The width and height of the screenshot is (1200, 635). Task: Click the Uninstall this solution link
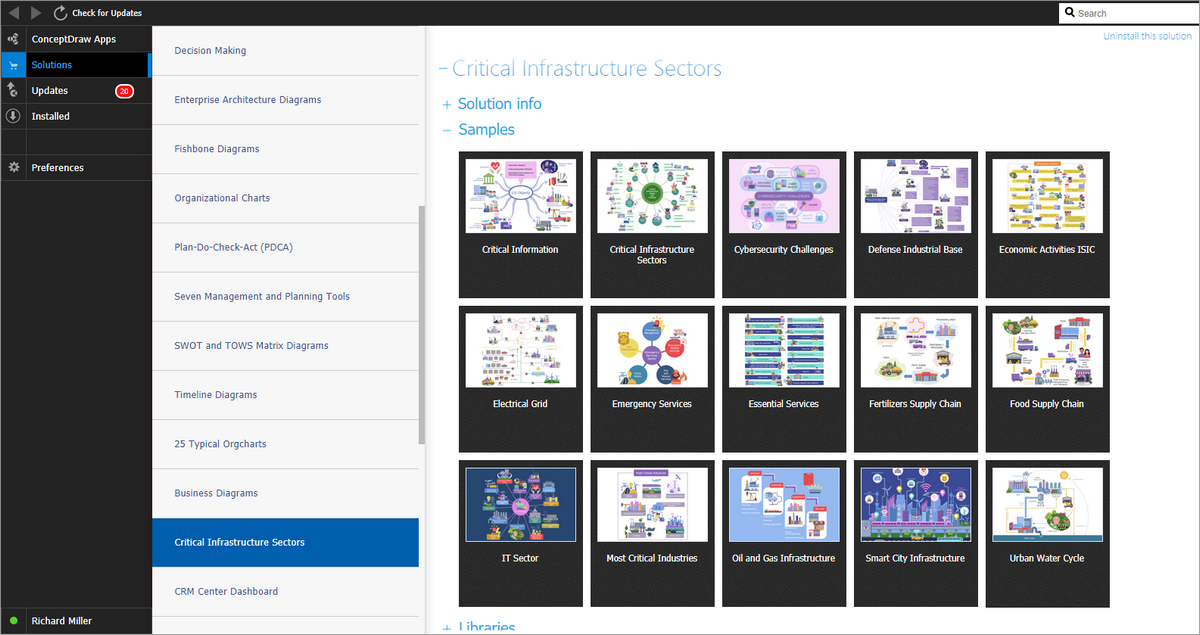point(1147,36)
